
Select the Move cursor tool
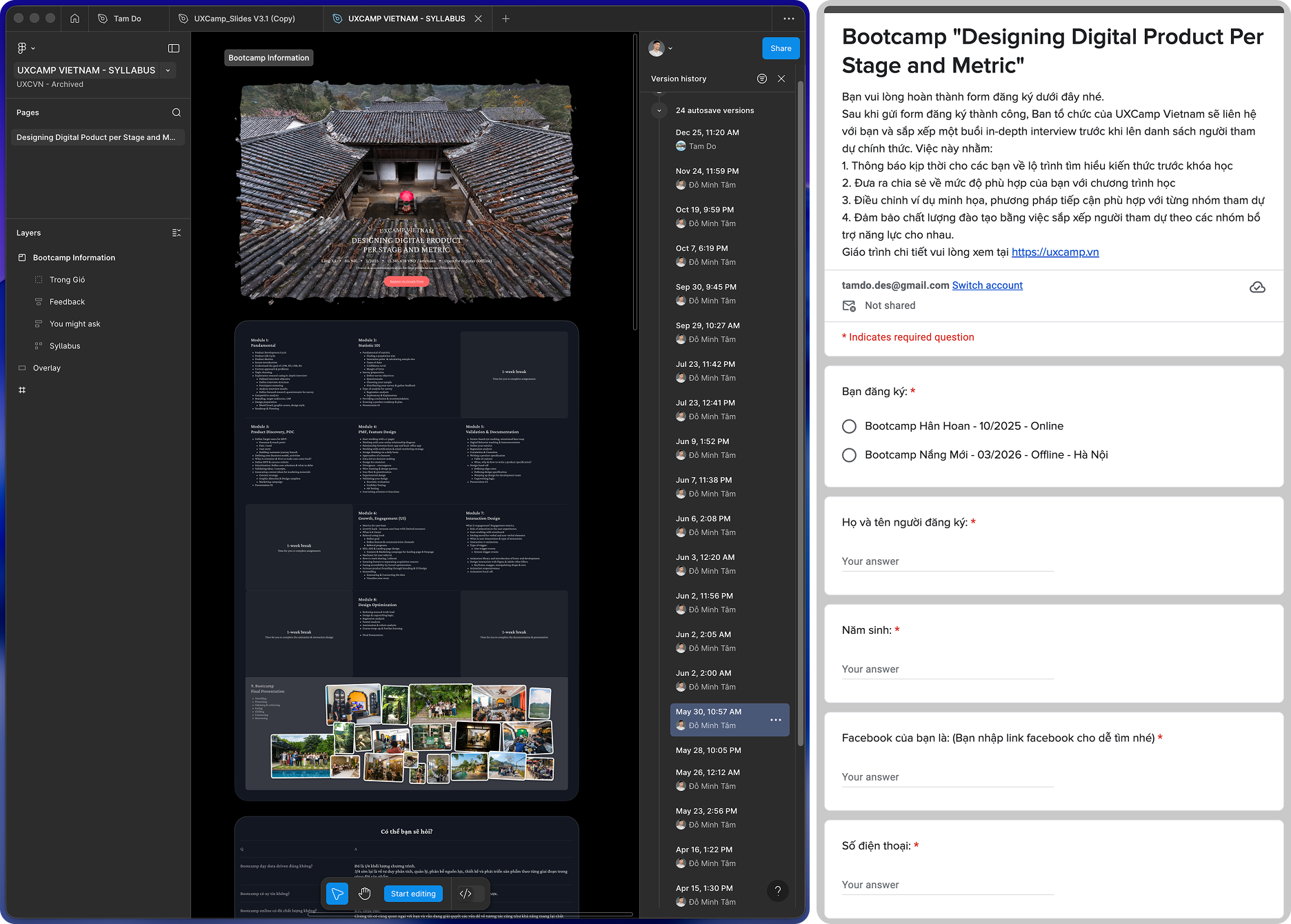337,894
